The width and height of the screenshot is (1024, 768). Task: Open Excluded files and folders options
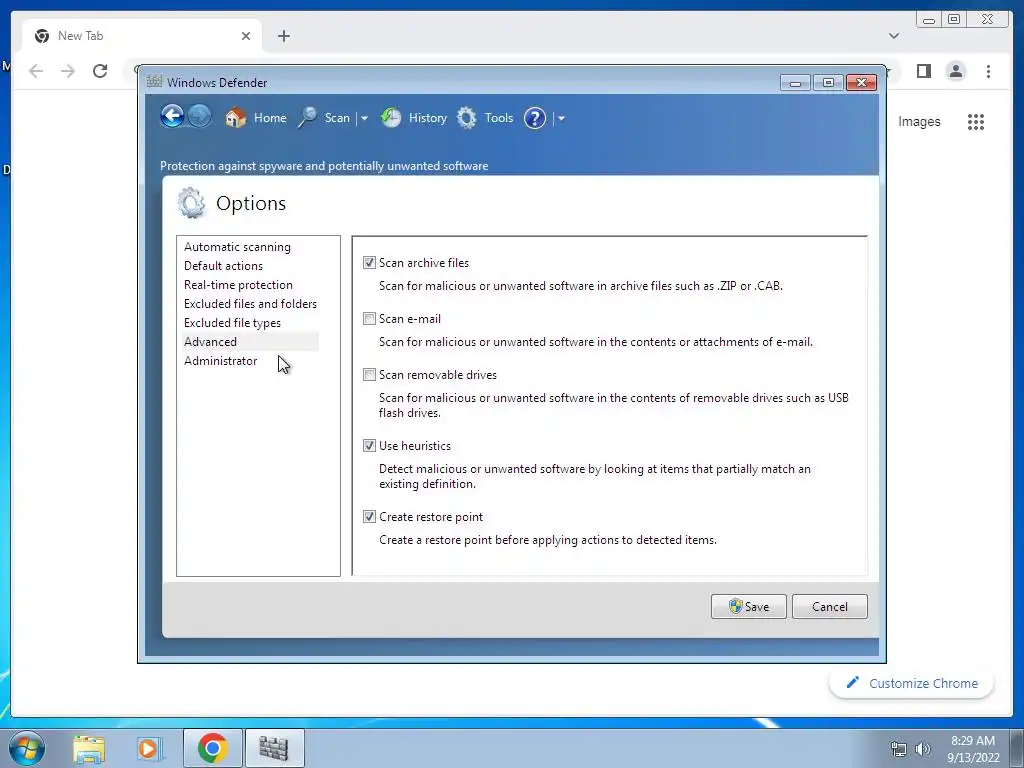(250, 304)
